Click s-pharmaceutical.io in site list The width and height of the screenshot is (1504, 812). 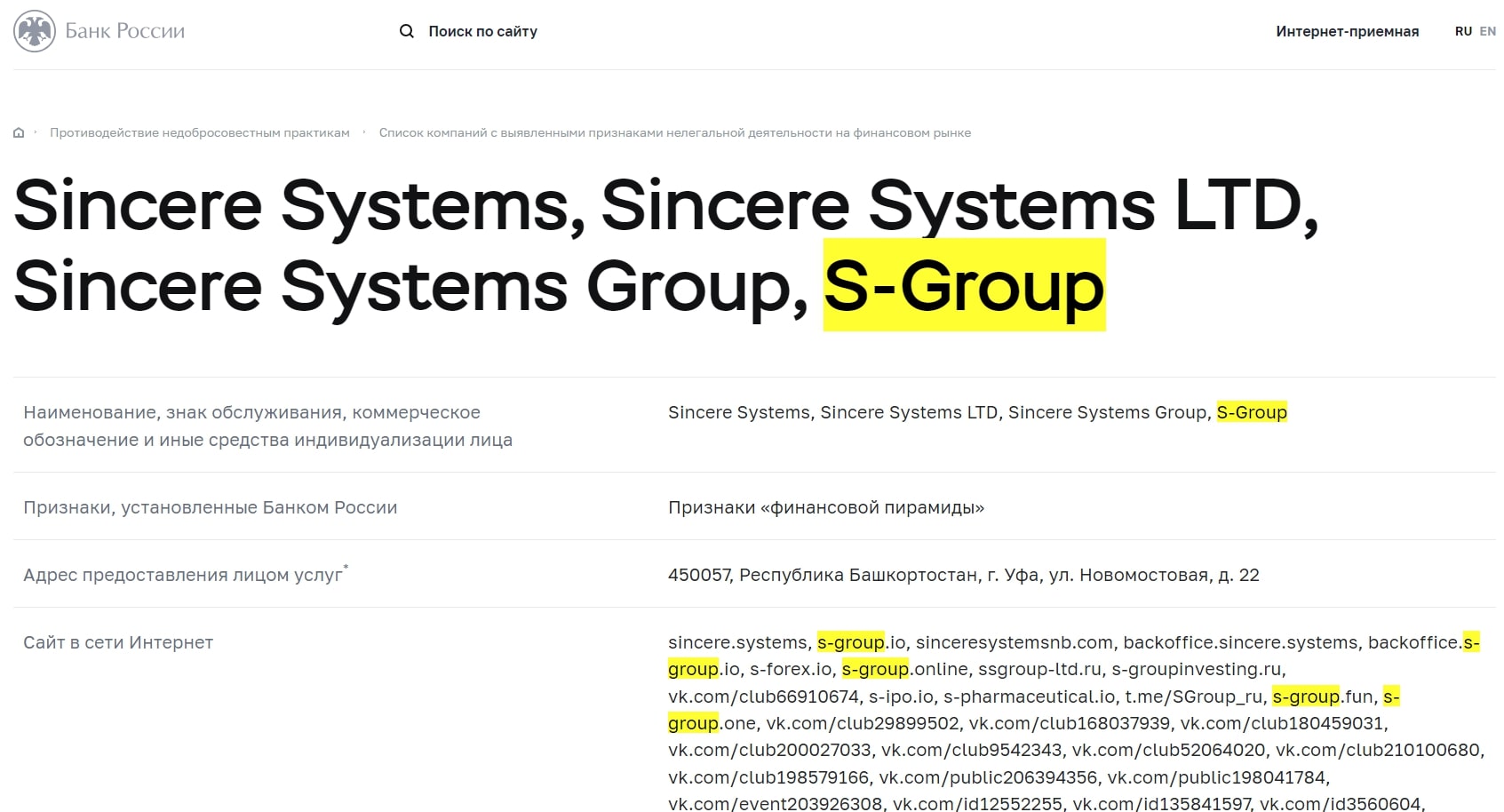point(1029,697)
